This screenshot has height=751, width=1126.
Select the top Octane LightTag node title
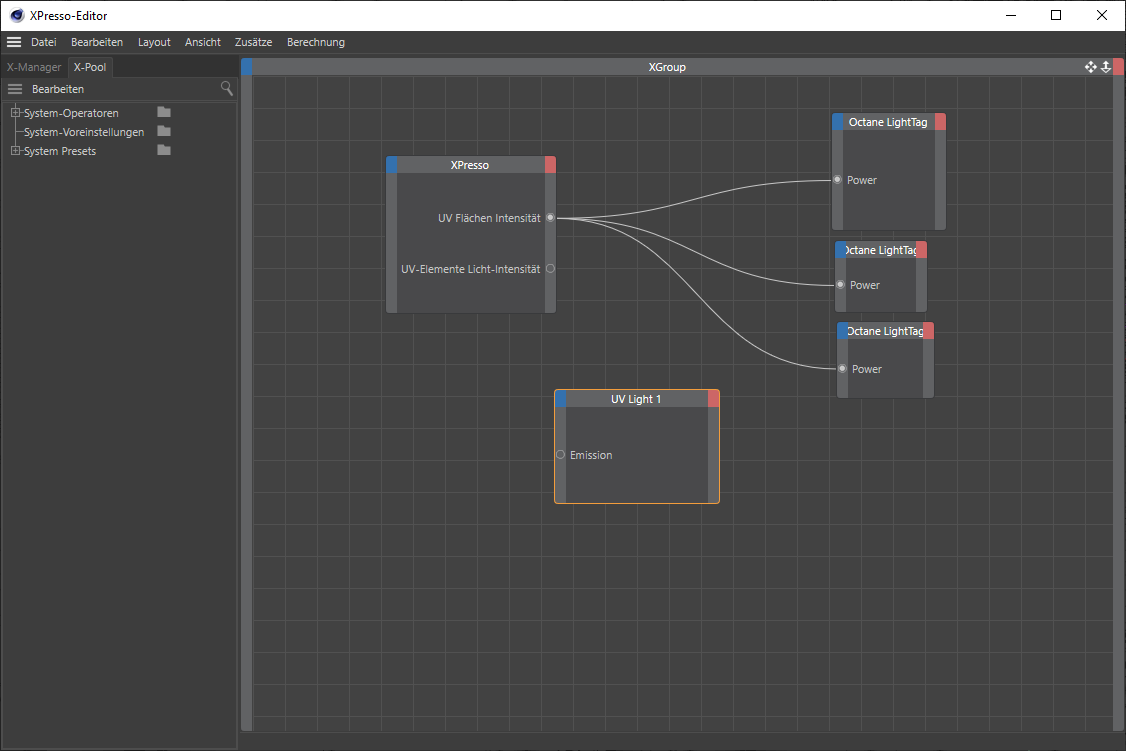(888, 122)
